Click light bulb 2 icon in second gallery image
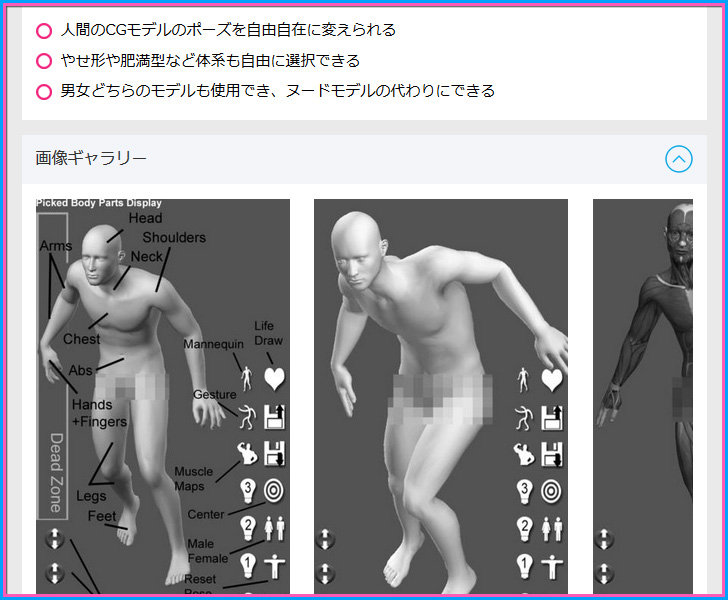728x600 pixels. [x=524, y=529]
